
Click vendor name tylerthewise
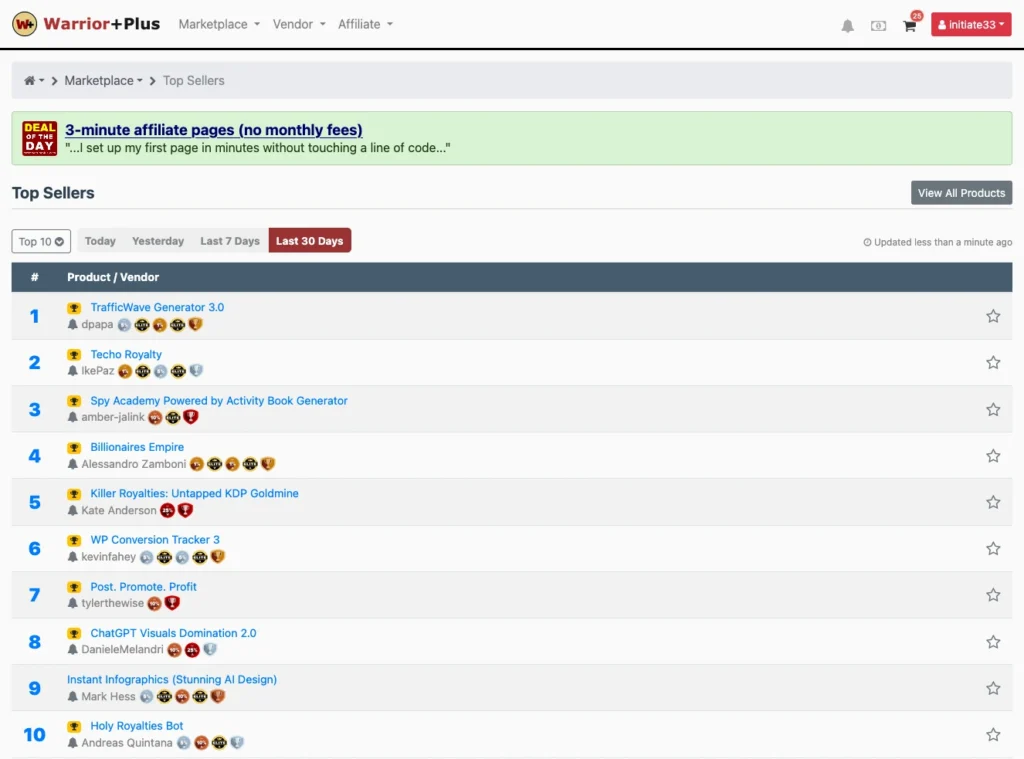(112, 604)
